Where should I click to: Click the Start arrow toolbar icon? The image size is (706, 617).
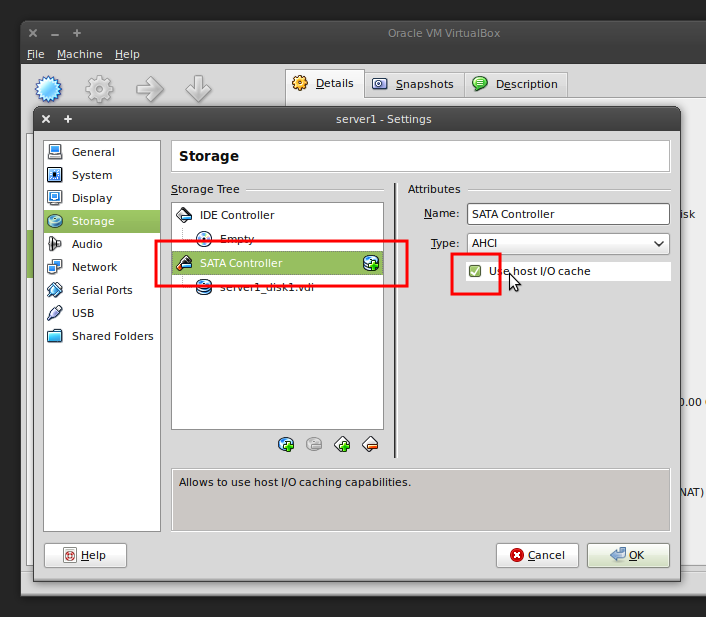tap(150, 89)
